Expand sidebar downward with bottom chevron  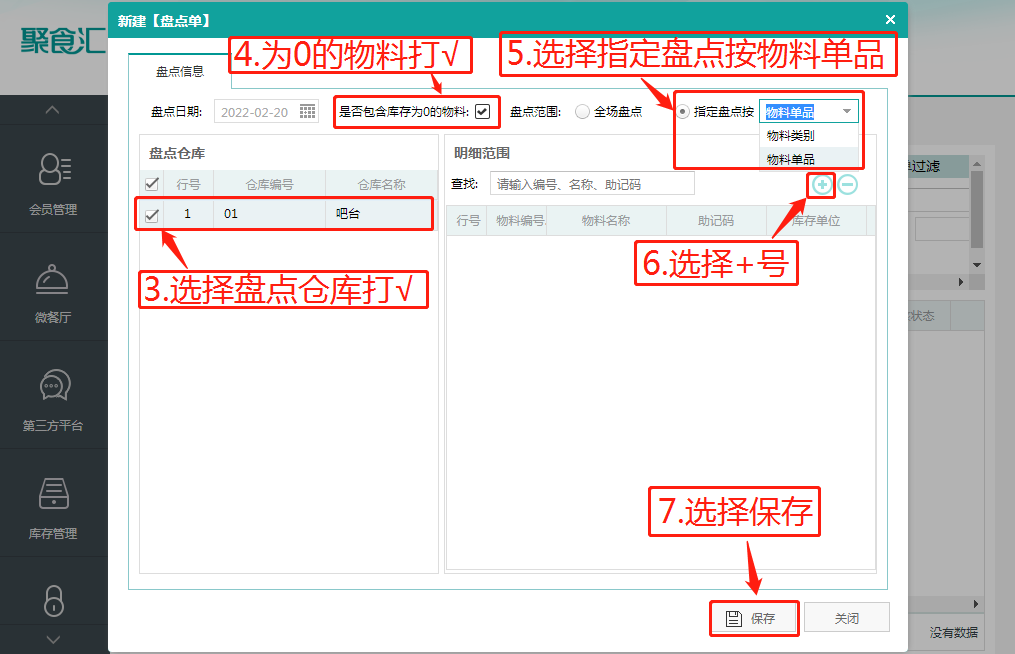53,640
